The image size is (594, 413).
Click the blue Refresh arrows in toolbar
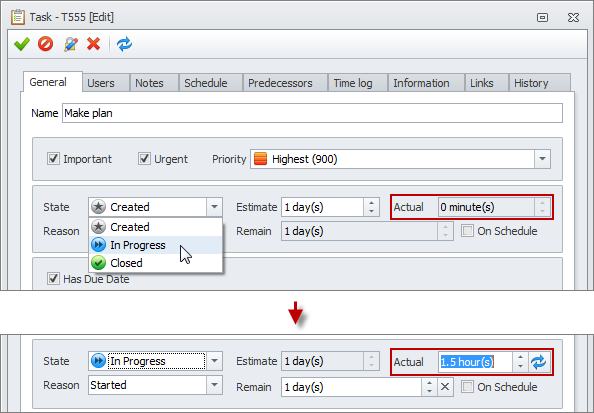[x=124, y=44]
